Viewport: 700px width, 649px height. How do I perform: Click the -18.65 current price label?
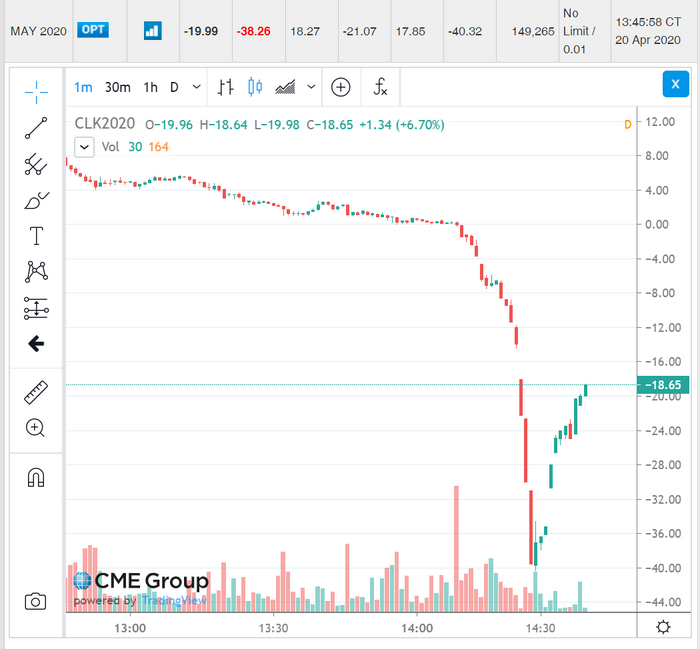(x=664, y=385)
